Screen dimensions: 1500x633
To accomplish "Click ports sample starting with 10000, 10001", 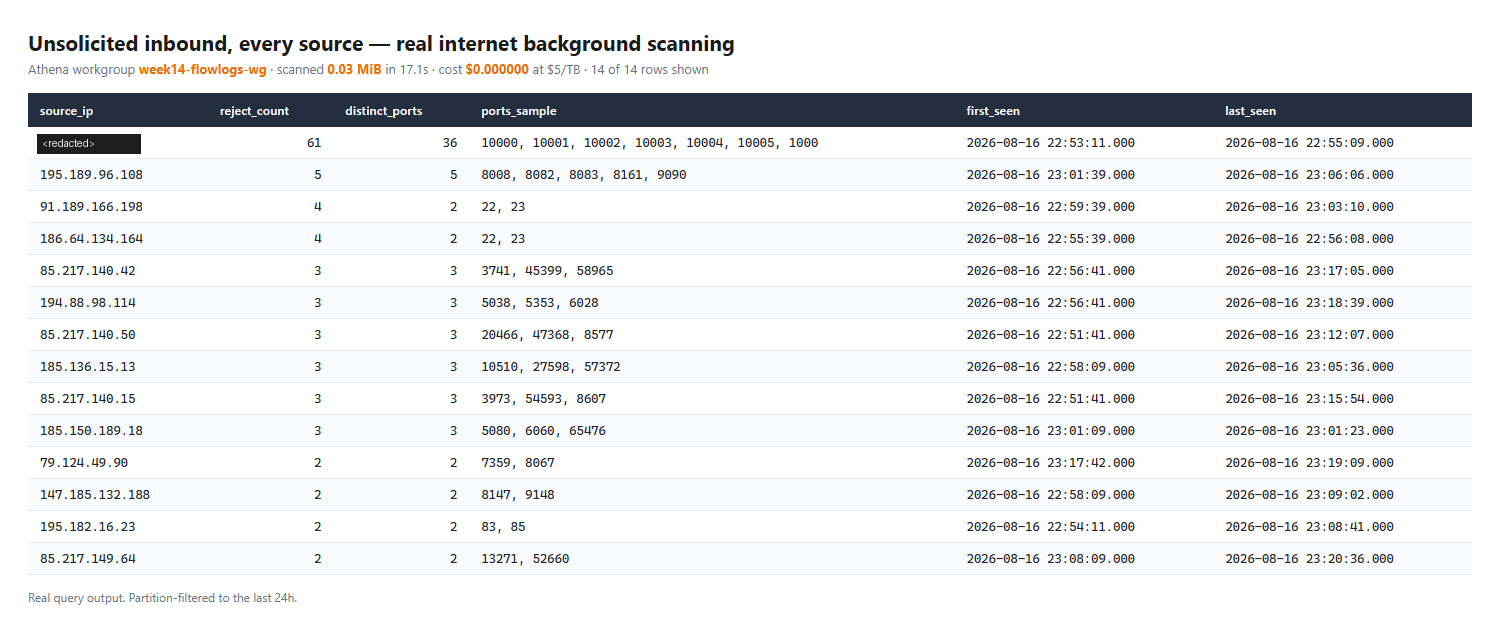I will click(650, 143).
